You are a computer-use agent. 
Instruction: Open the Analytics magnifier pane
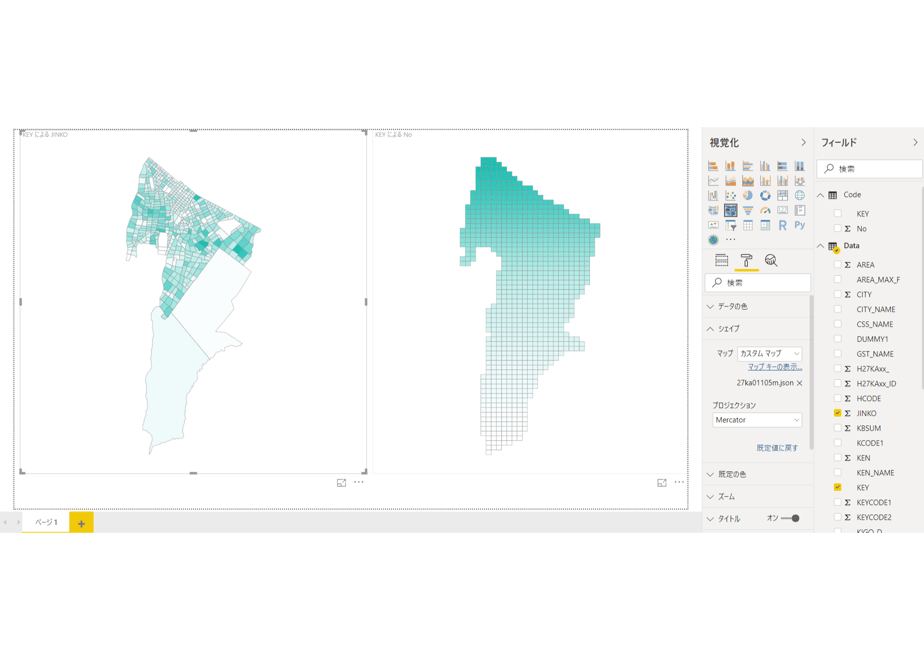pos(771,260)
